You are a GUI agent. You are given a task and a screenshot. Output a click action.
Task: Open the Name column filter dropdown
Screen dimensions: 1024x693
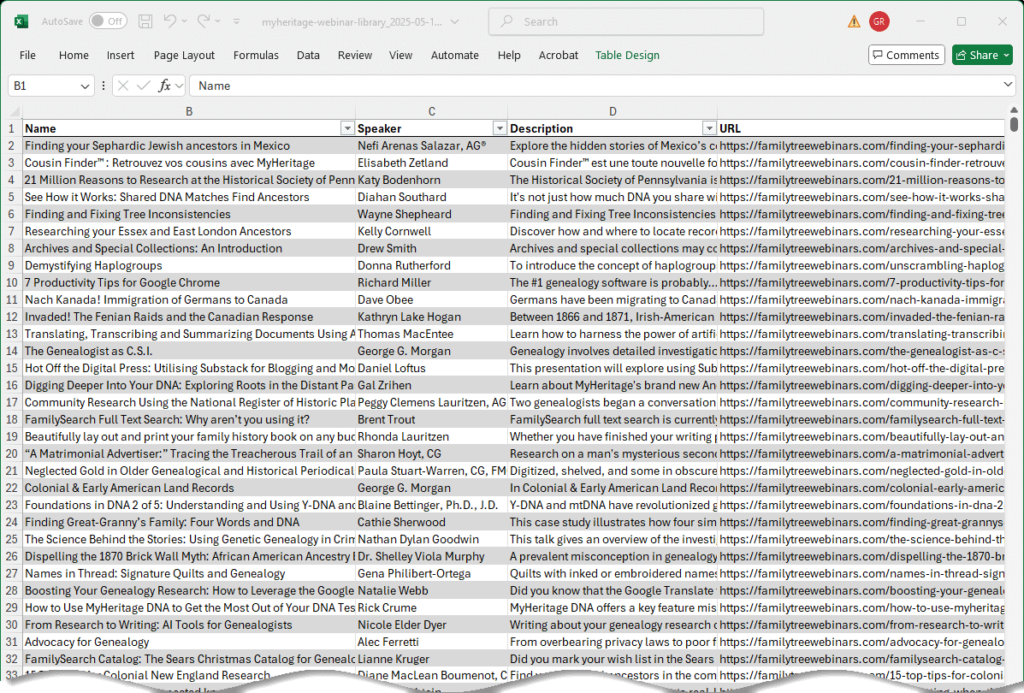(347, 129)
